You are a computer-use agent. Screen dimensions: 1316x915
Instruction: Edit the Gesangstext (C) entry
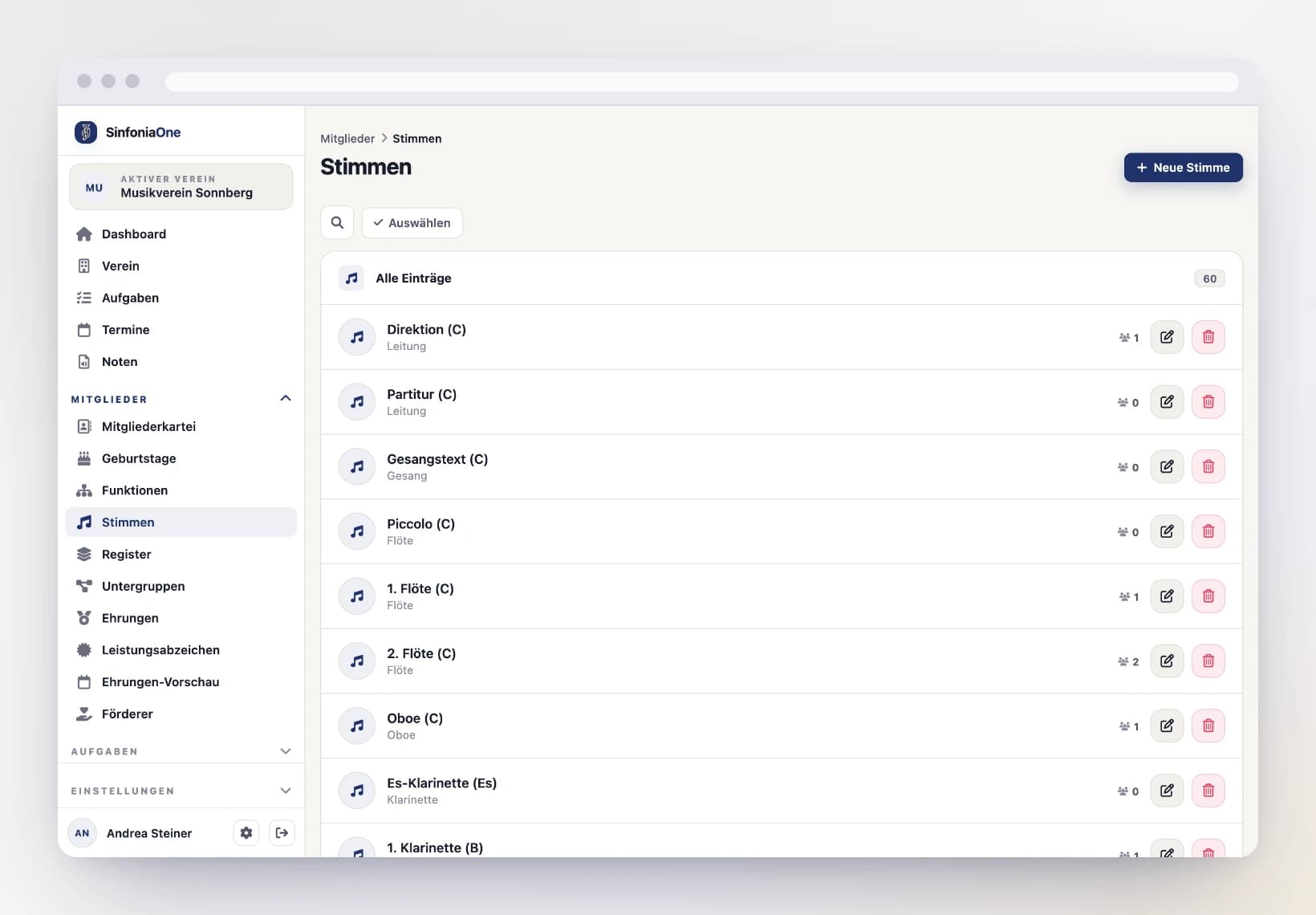(1167, 466)
